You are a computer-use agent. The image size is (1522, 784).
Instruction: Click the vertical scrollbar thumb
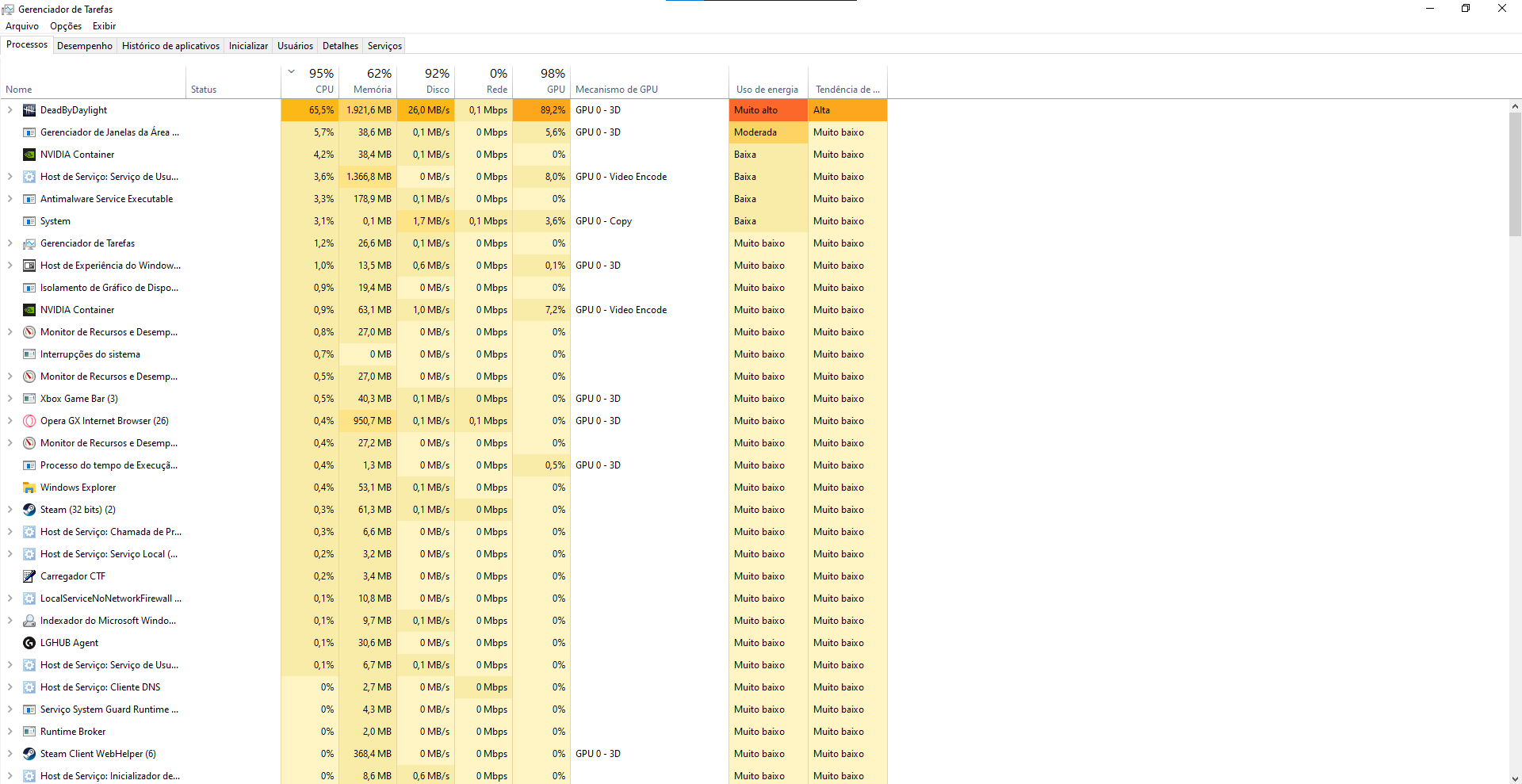click(x=1515, y=174)
